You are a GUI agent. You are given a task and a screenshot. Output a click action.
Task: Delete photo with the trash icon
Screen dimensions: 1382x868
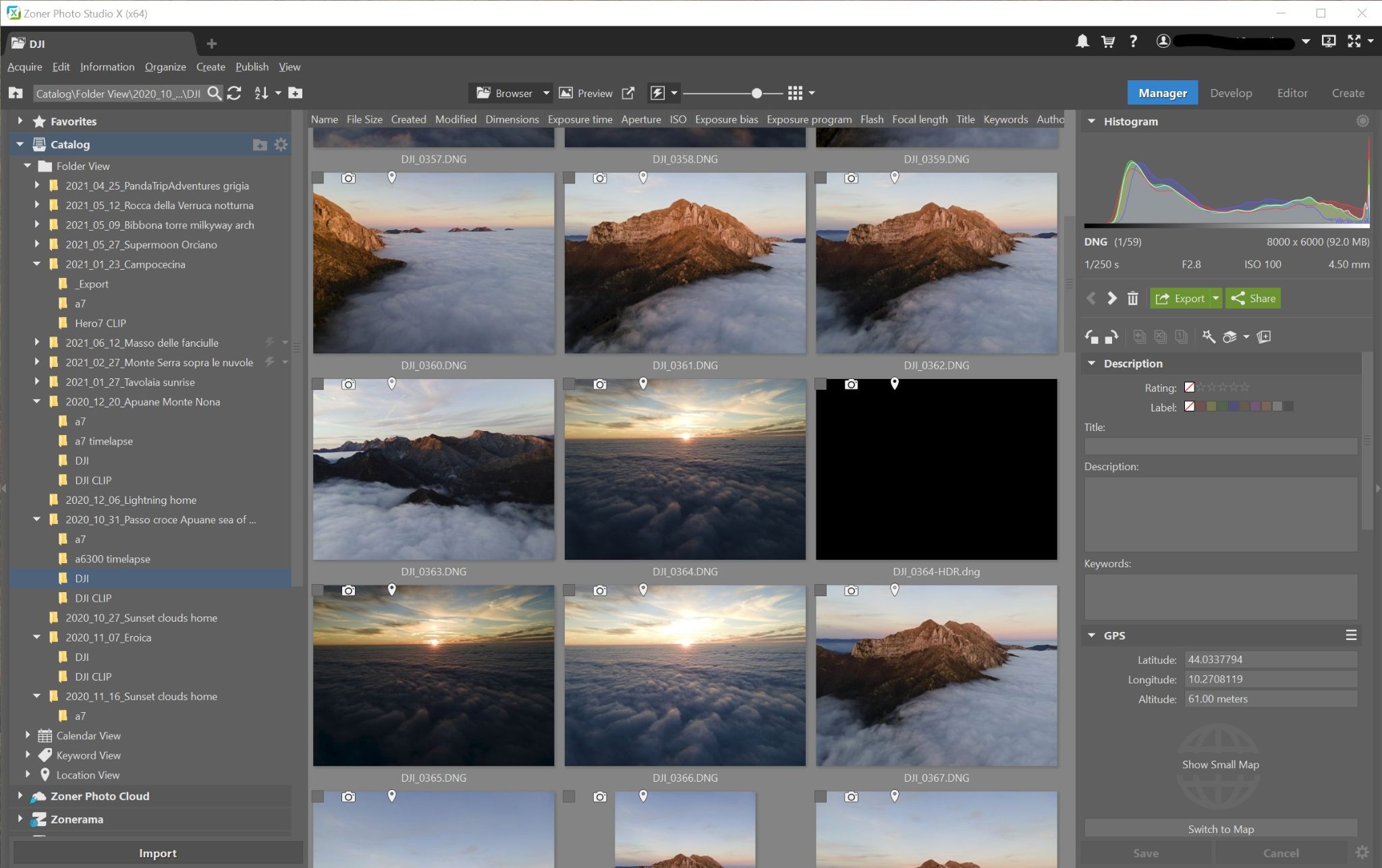pos(1133,298)
